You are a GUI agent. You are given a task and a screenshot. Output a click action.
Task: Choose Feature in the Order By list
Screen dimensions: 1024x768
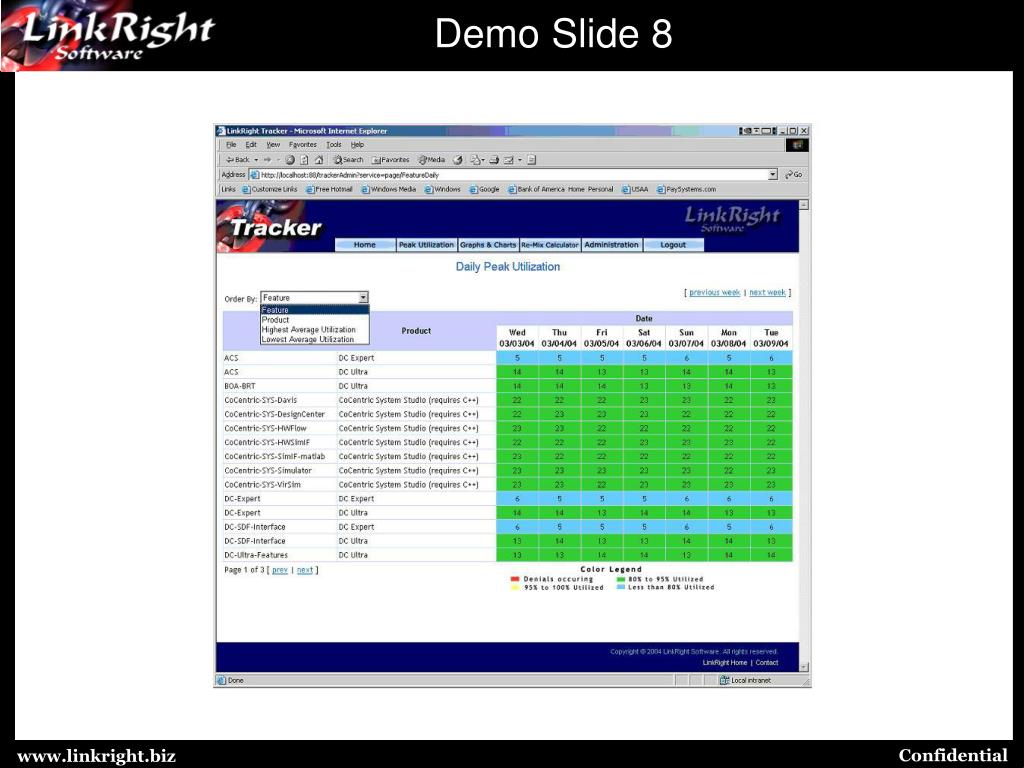tap(315, 310)
